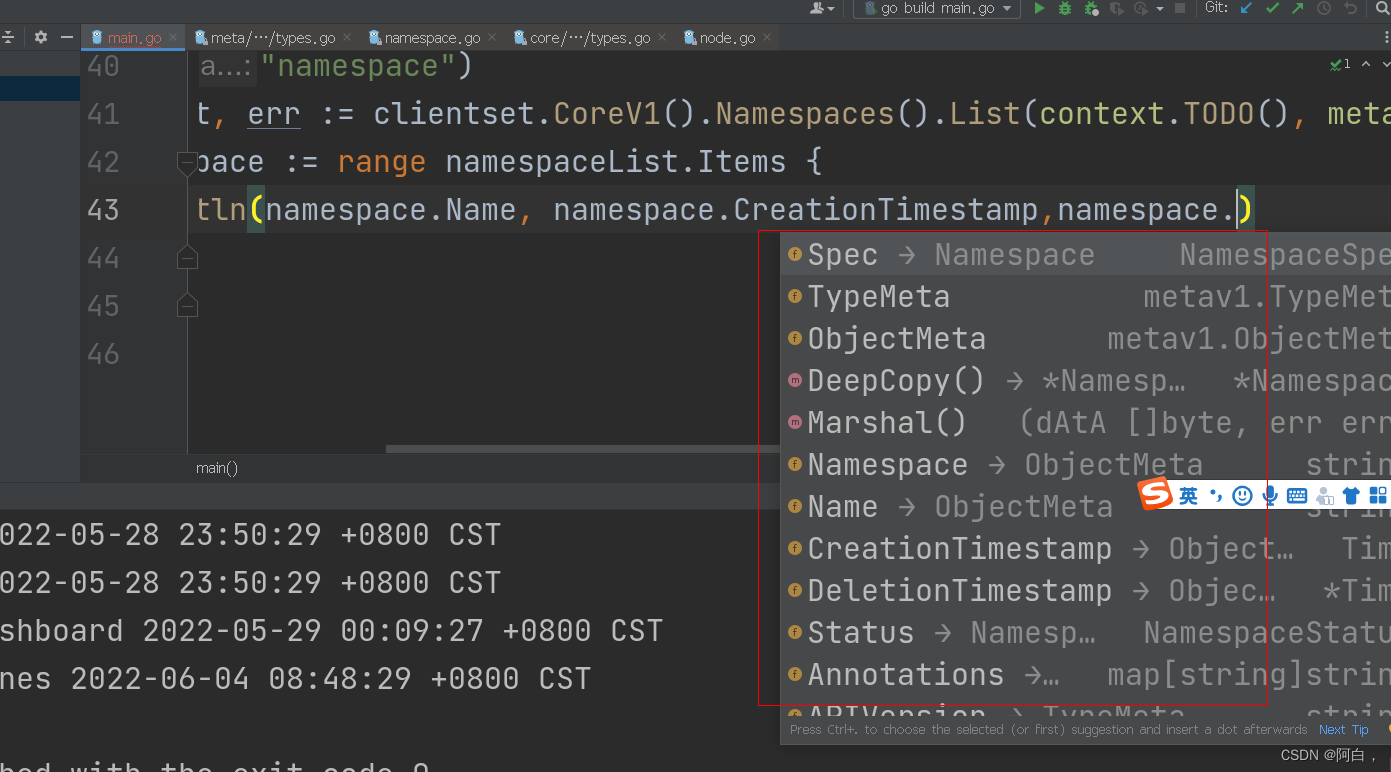Select TypeMeta completion suggestion

tap(1086, 297)
